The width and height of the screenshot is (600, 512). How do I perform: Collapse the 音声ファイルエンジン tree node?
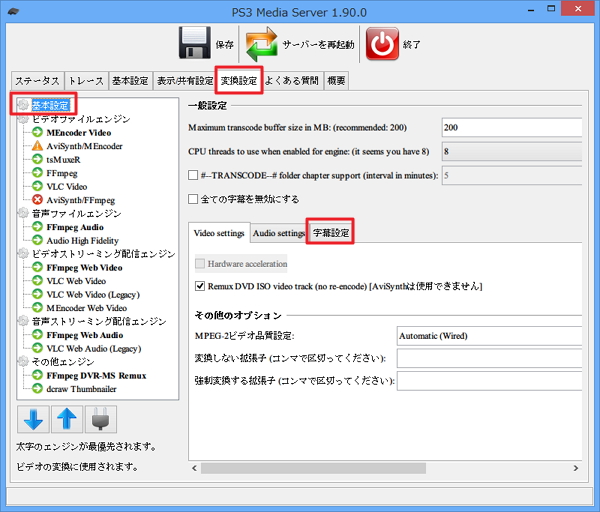[x=23, y=213]
